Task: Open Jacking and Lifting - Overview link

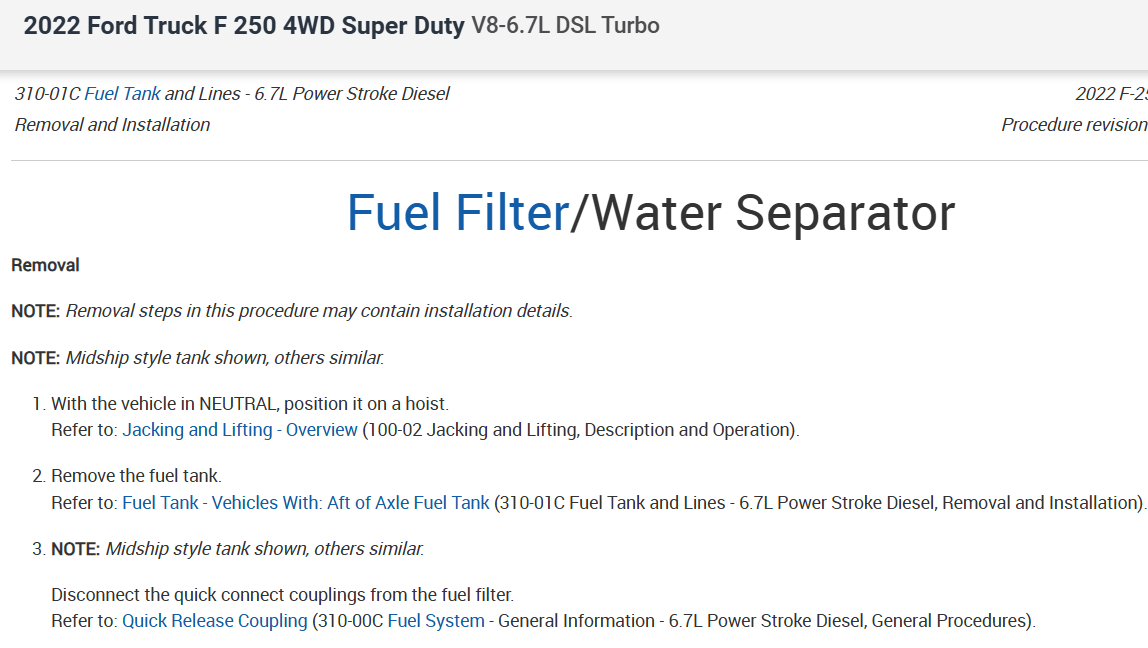Action: pyautogui.click(x=240, y=430)
